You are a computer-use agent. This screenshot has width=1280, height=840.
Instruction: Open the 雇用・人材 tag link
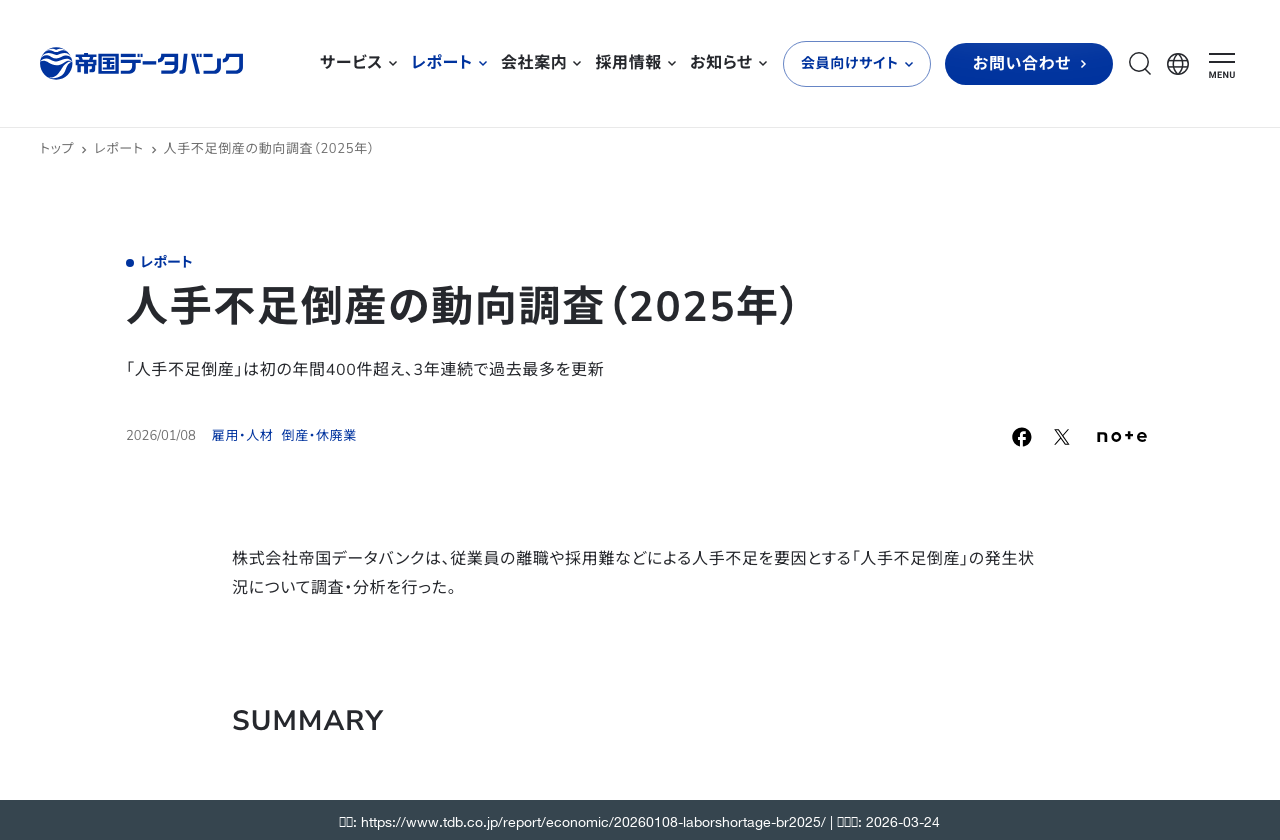tap(242, 434)
